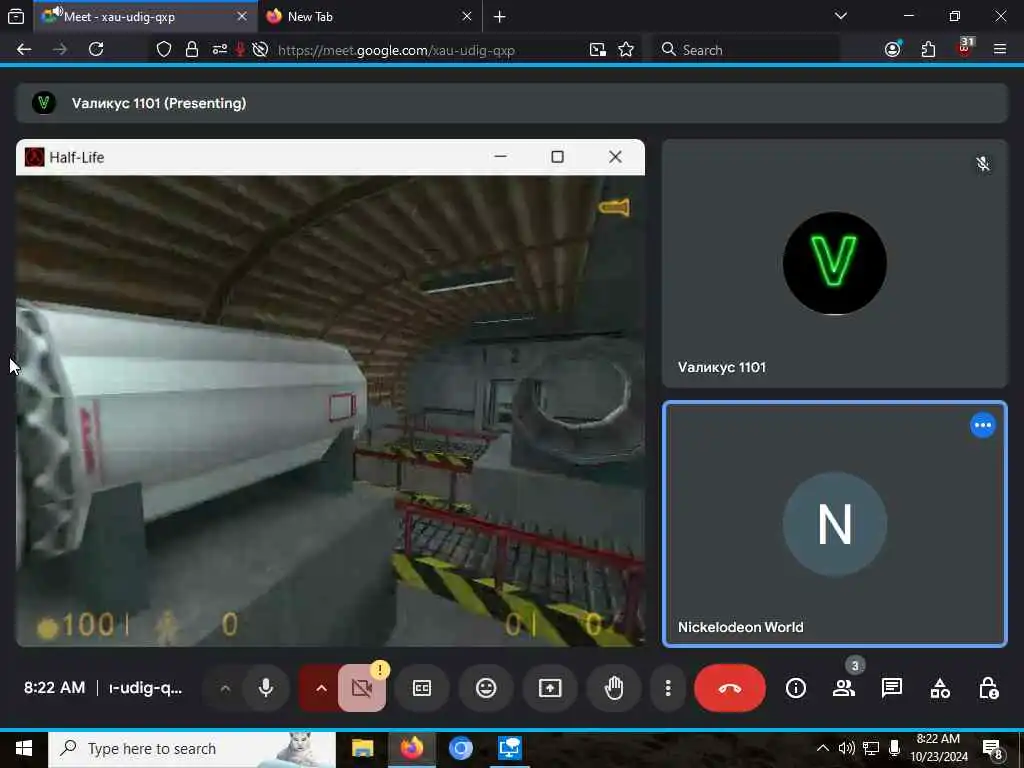This screenshot has width=1024, height=768.
Task: Click the microphone in-use tray icon
Action: pyautogui.click(x=895, y=748)
